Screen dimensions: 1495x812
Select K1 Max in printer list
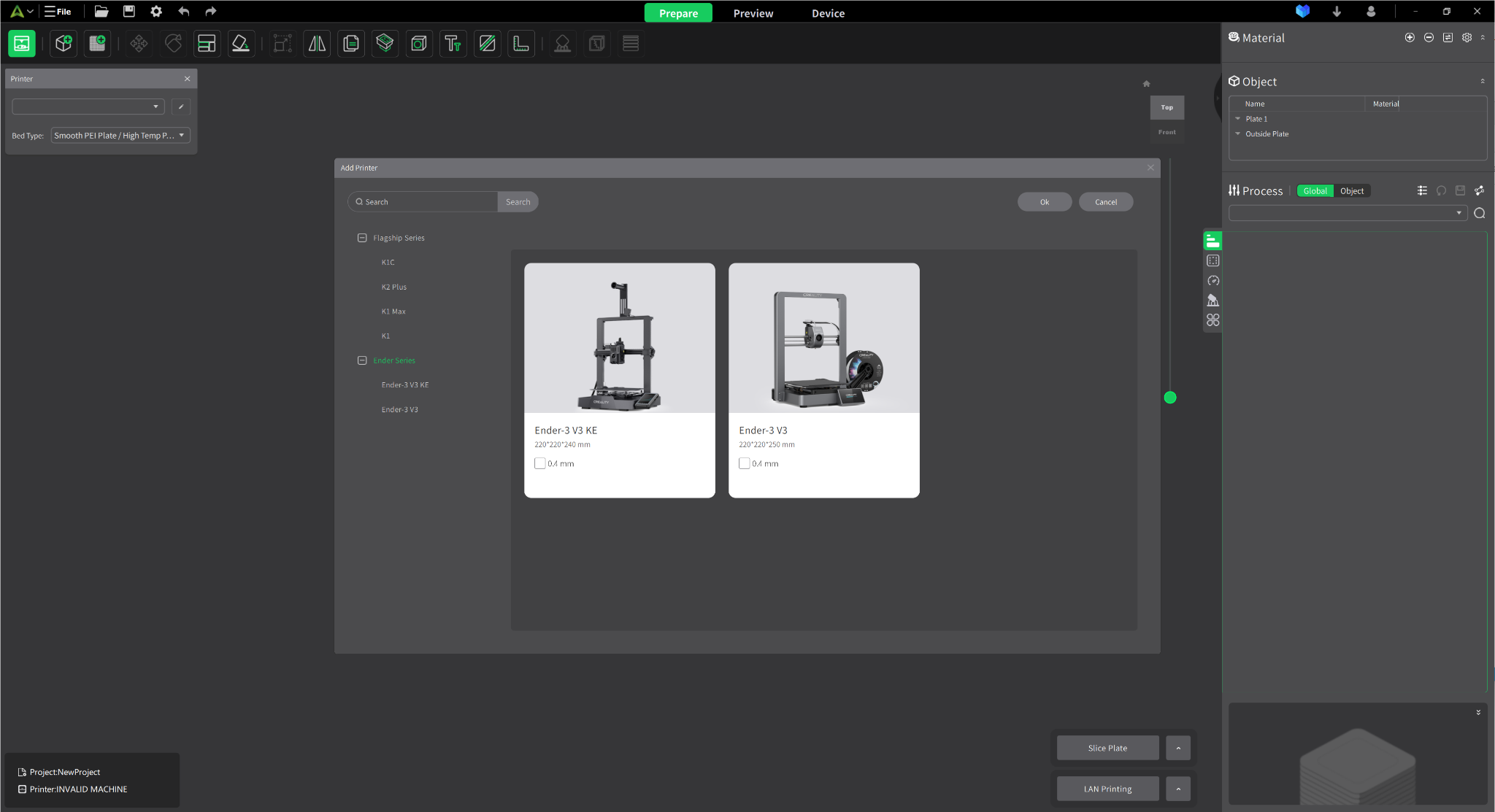click(393, 312)
